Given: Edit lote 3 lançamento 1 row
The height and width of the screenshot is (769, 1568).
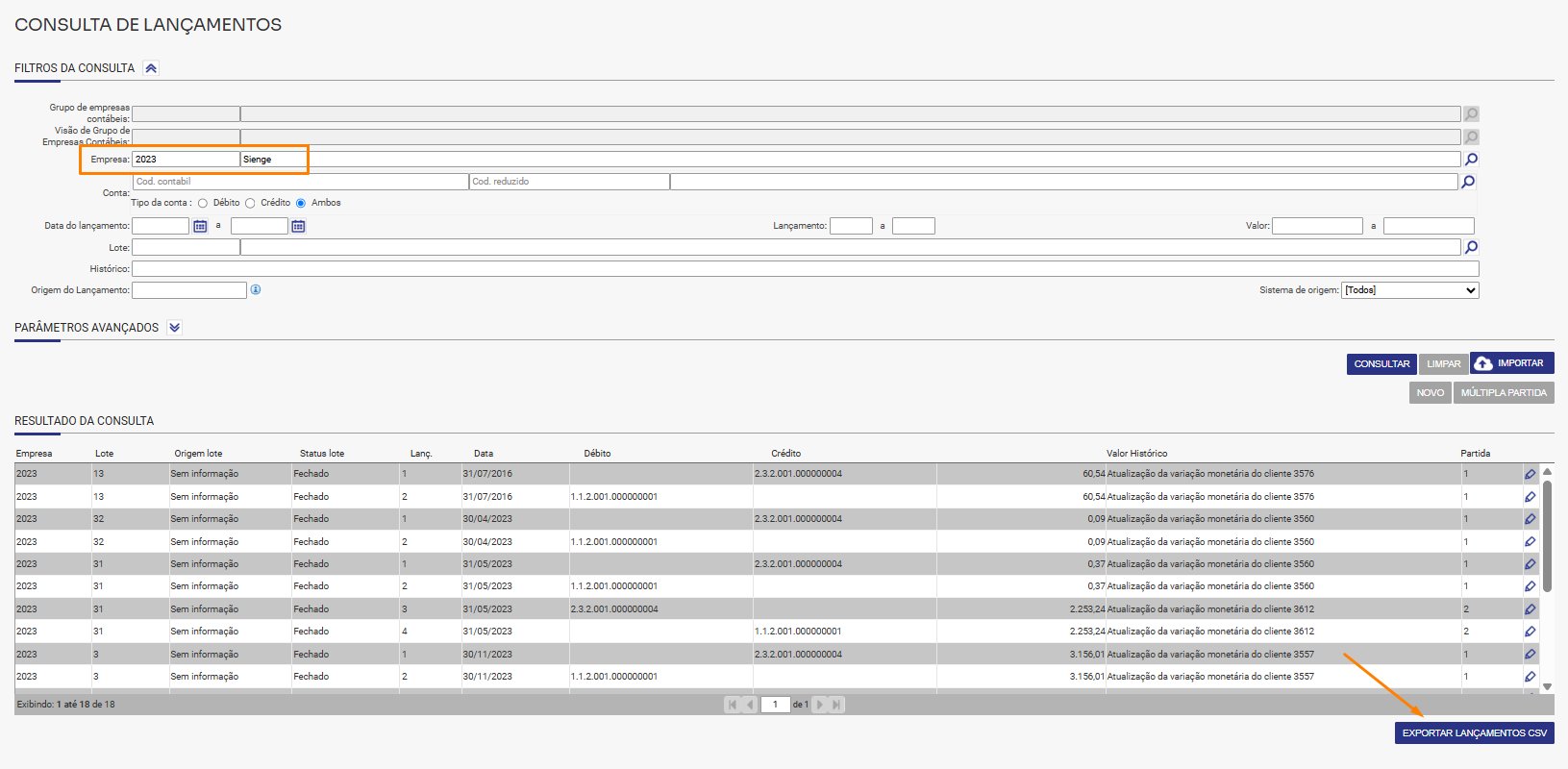Looking at the screenshot, I should tap(1530, 655).
